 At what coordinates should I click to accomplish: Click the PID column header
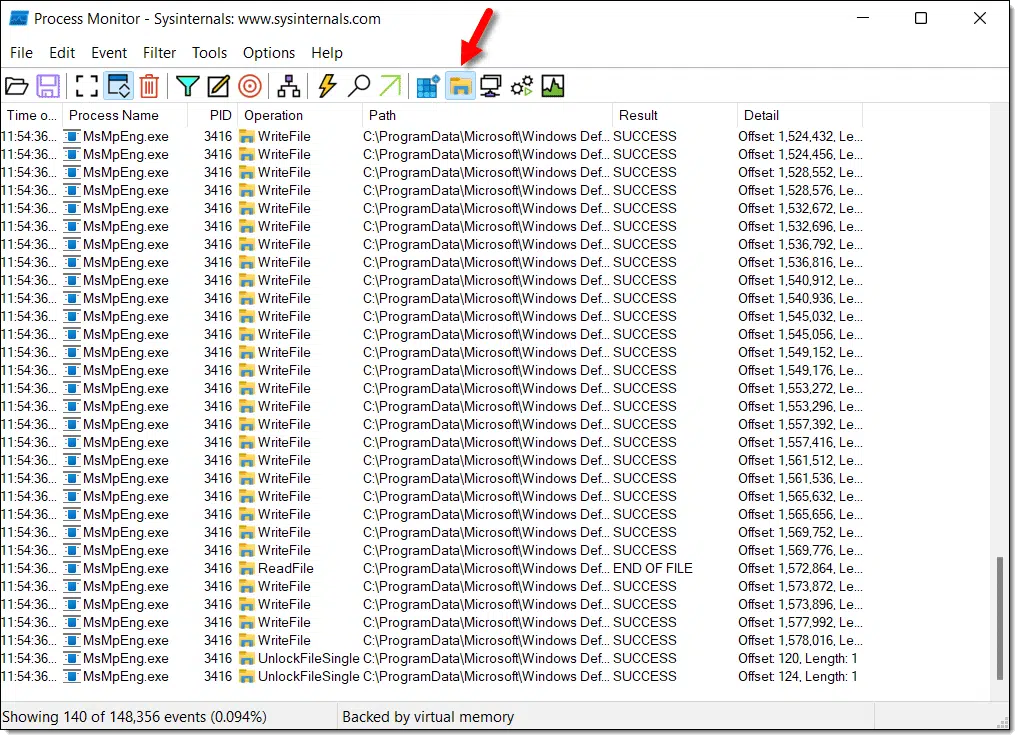pos(213,115)
